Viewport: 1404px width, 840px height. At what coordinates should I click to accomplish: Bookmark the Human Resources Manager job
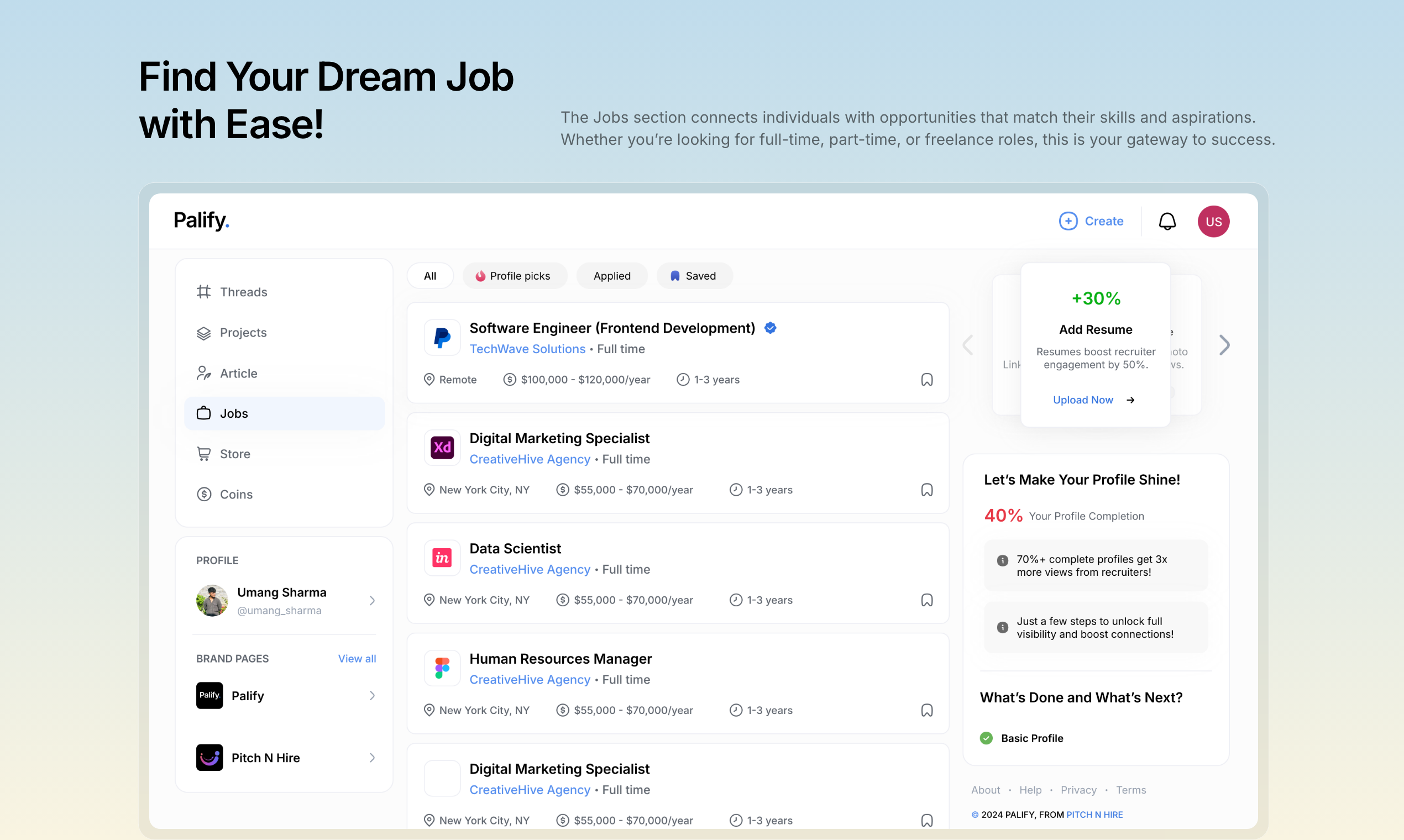pos(926,710)
